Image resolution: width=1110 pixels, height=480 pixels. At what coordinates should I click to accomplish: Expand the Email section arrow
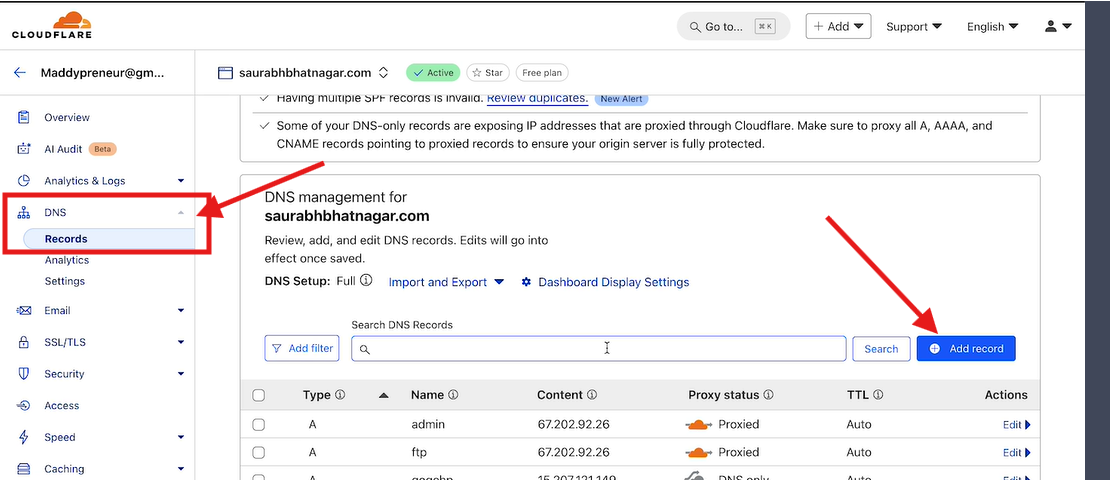(x=181, y=310)
